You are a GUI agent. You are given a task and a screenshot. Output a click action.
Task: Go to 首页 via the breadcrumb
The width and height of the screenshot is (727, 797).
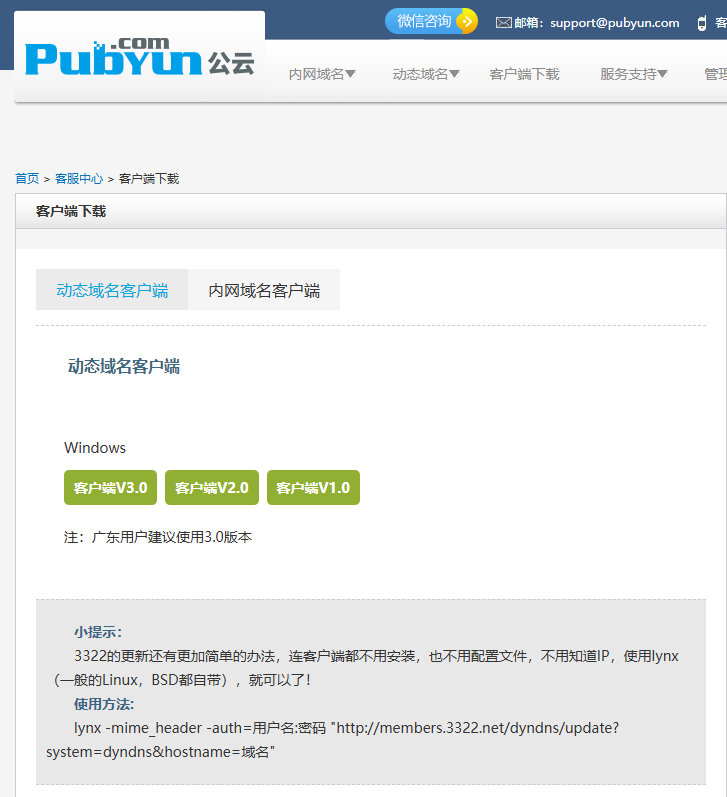pyautogui.click(x=27, y=178)
